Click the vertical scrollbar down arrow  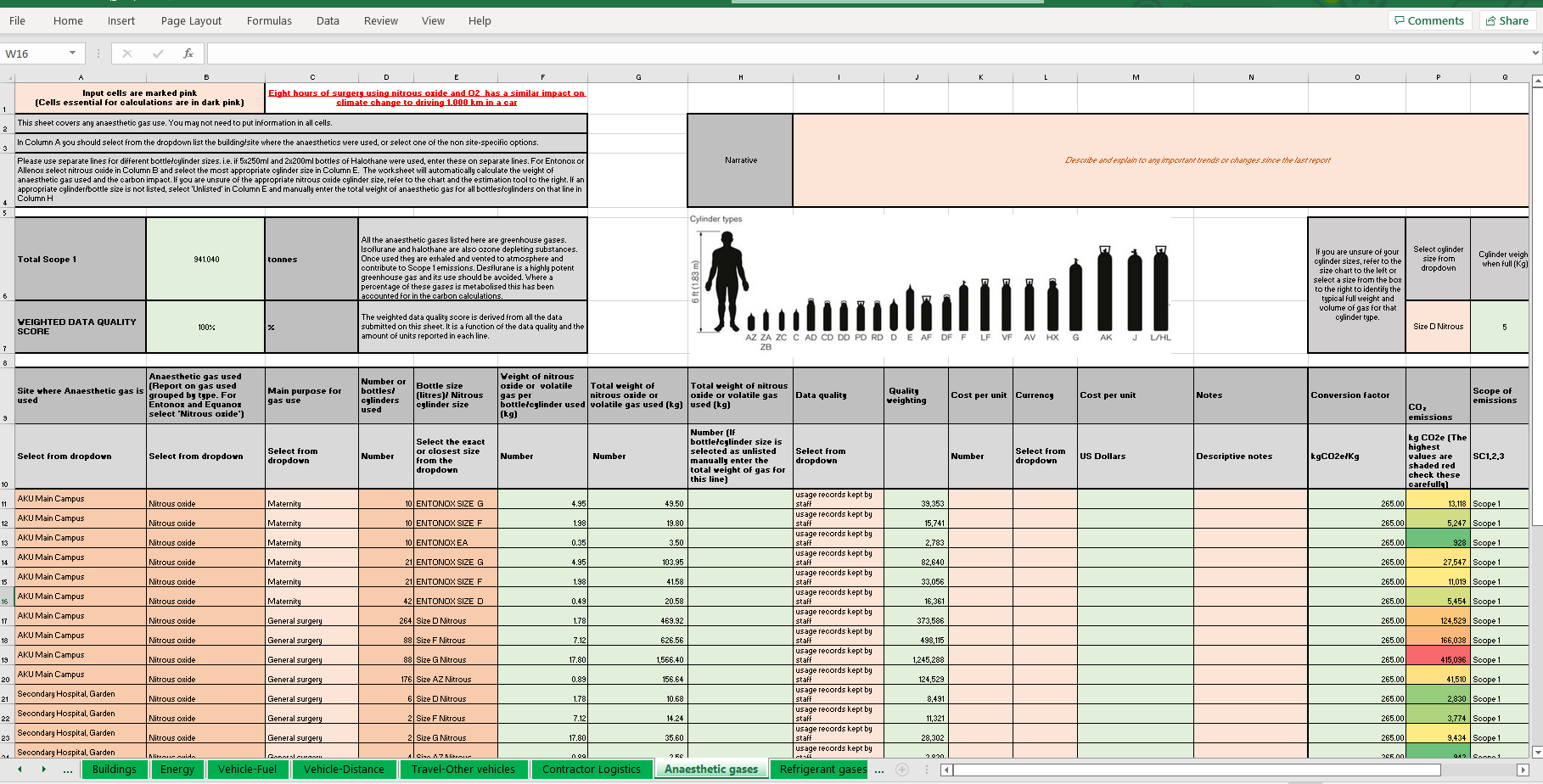[1537, 752]
